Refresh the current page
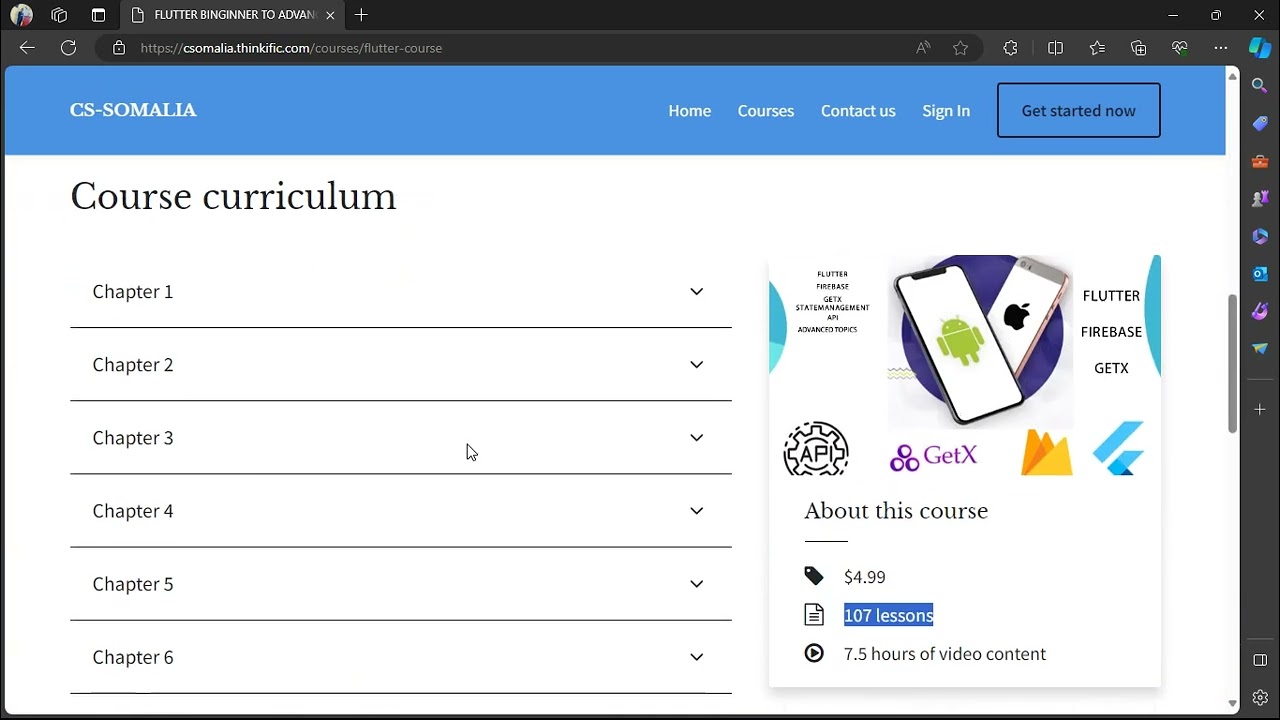This screenshot has height=720, width=1280. (x=68, y=48)
